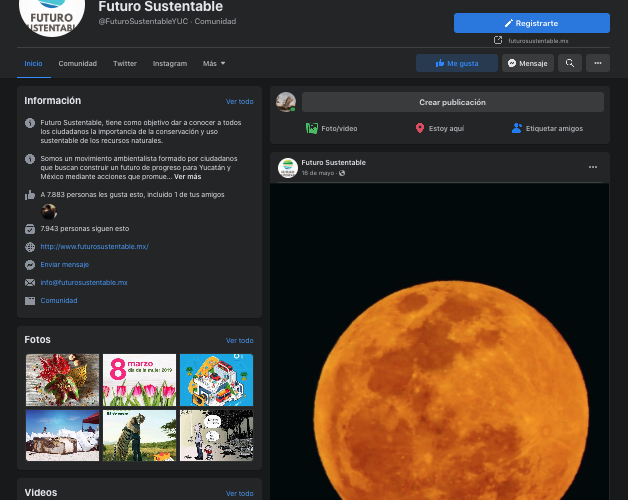Click the globe website icon
Screen dimensions: 628x500
pos(30,247)
